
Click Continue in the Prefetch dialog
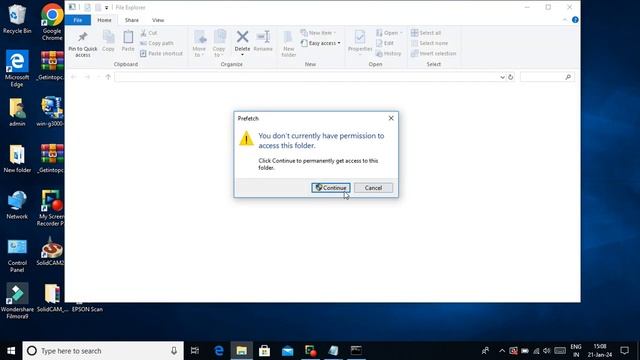[331, 188]
